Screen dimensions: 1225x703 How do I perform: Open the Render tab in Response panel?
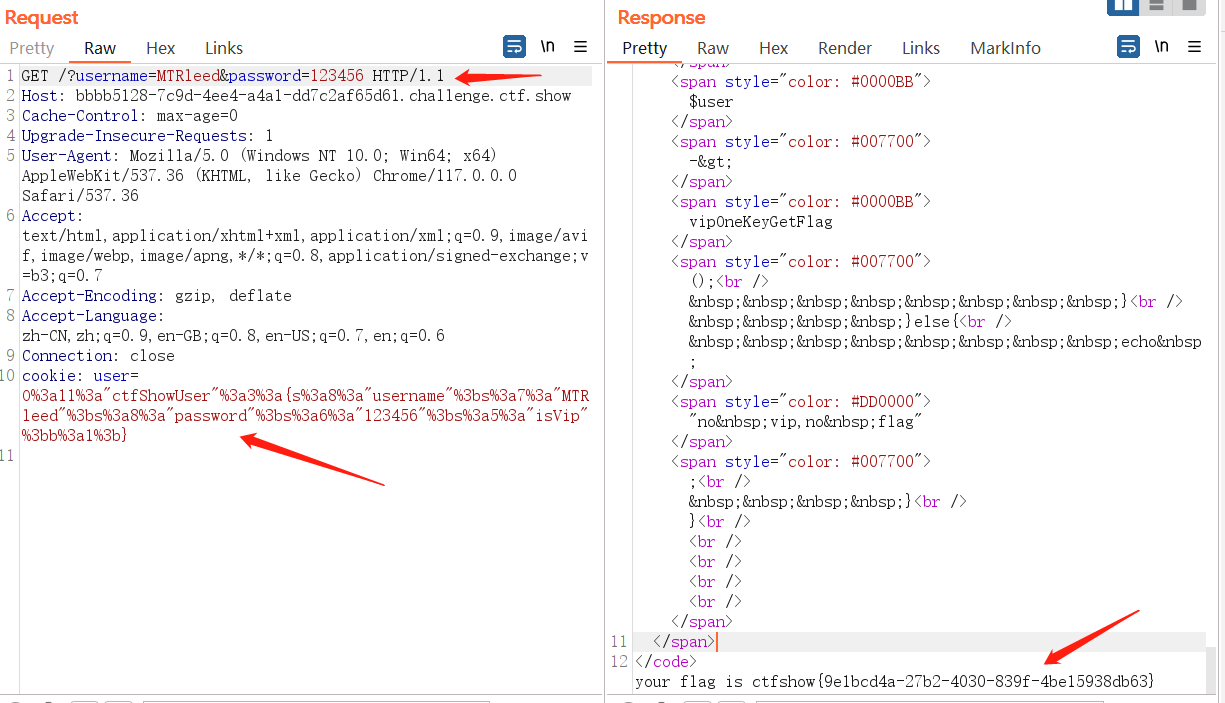(845, 48)
